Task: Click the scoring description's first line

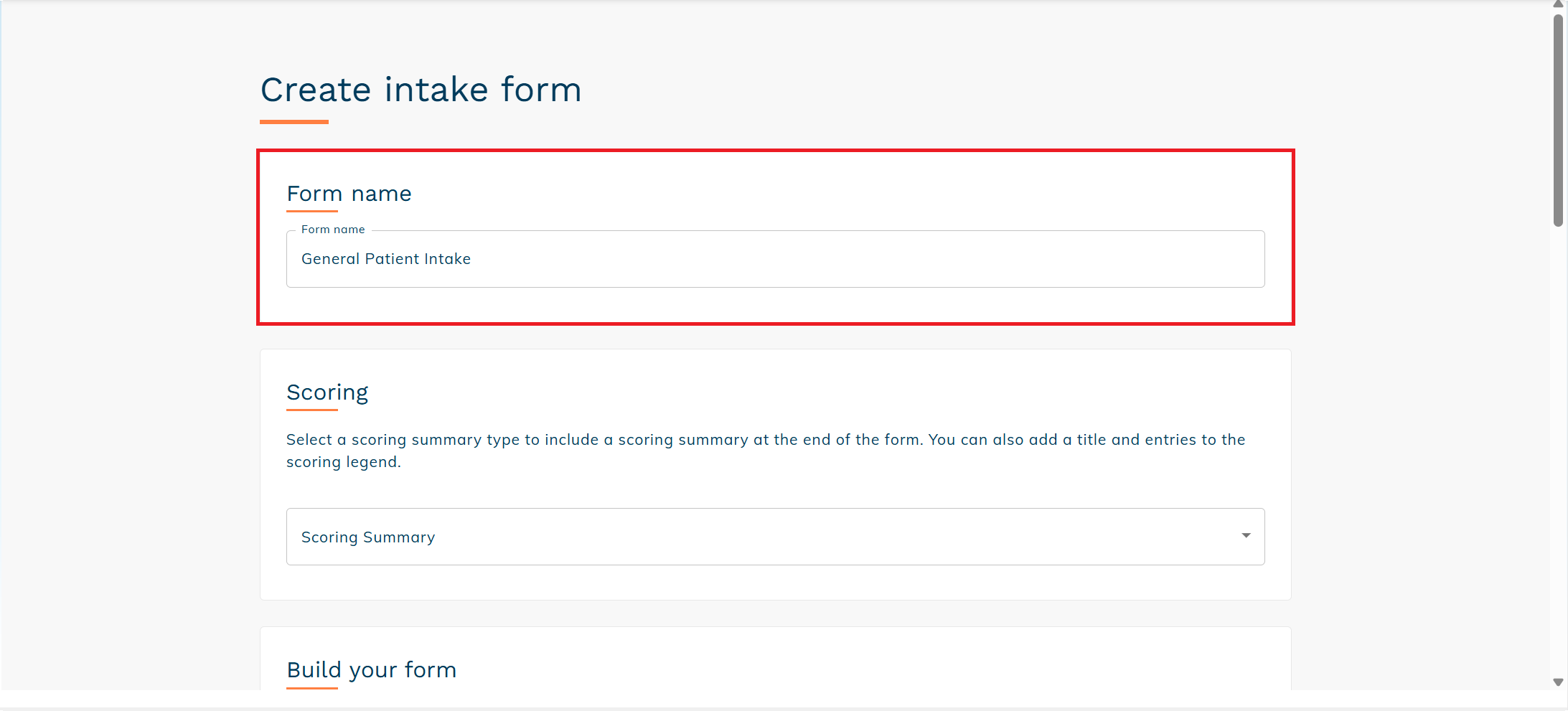Action: (765, 440)
